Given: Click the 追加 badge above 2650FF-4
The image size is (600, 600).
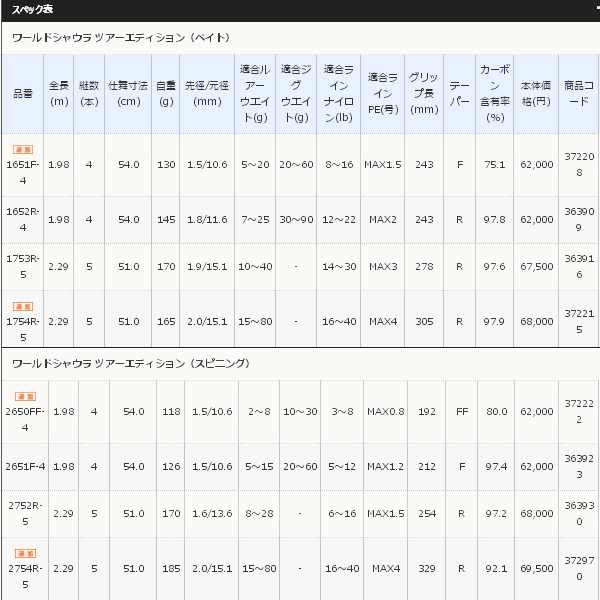Looking at the screenshot, I should 25,396.
